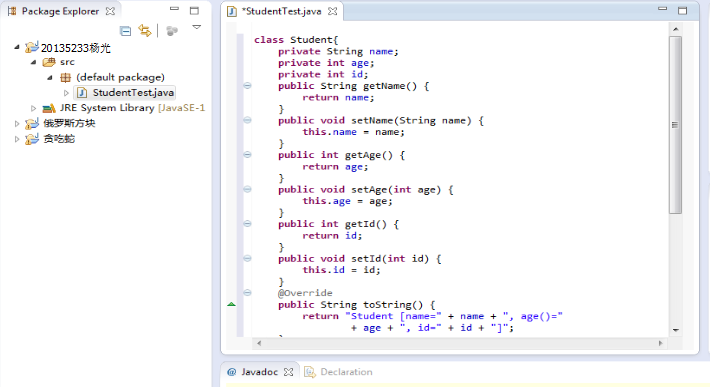Toggle Link with Editor icon

[x=145, y=30]
